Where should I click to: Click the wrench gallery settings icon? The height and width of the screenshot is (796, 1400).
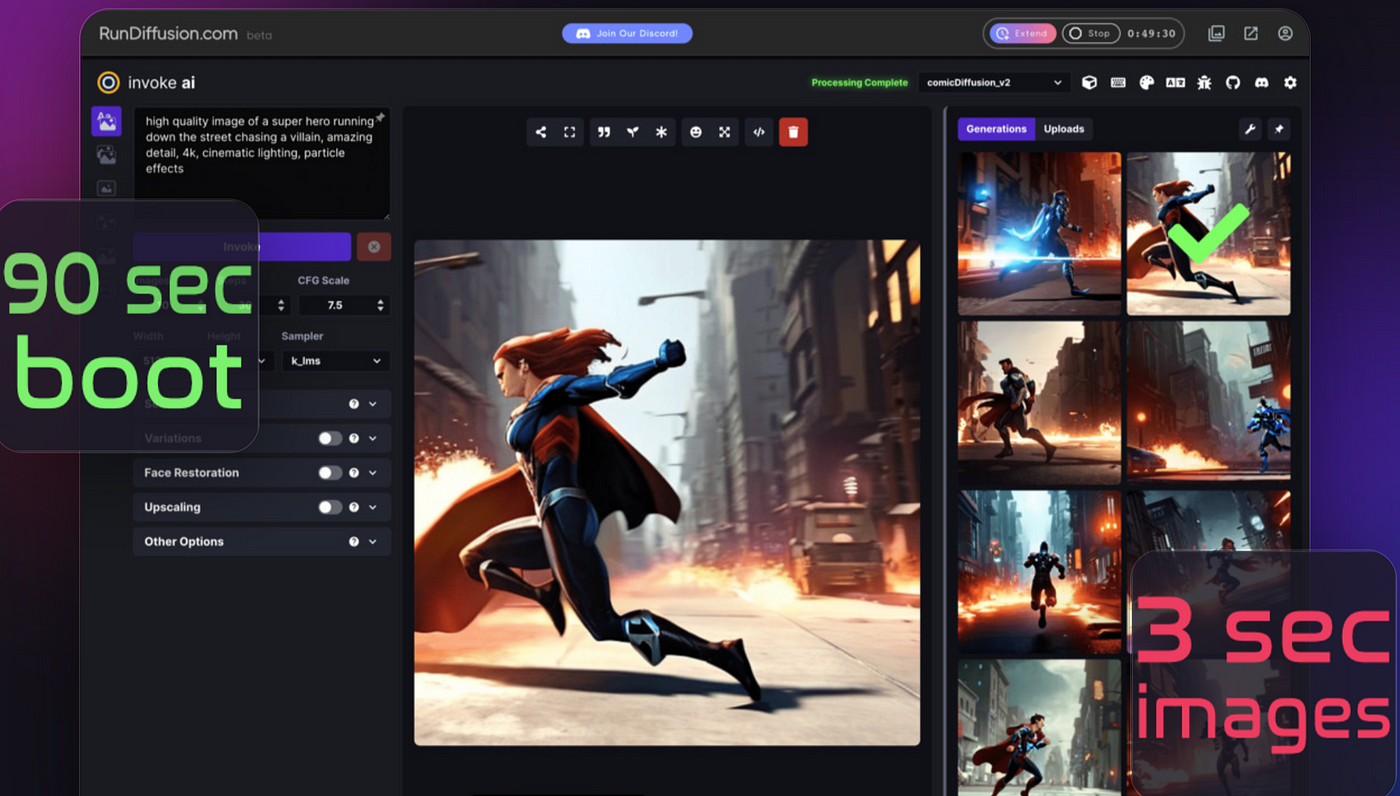(x=1249, y=129)
